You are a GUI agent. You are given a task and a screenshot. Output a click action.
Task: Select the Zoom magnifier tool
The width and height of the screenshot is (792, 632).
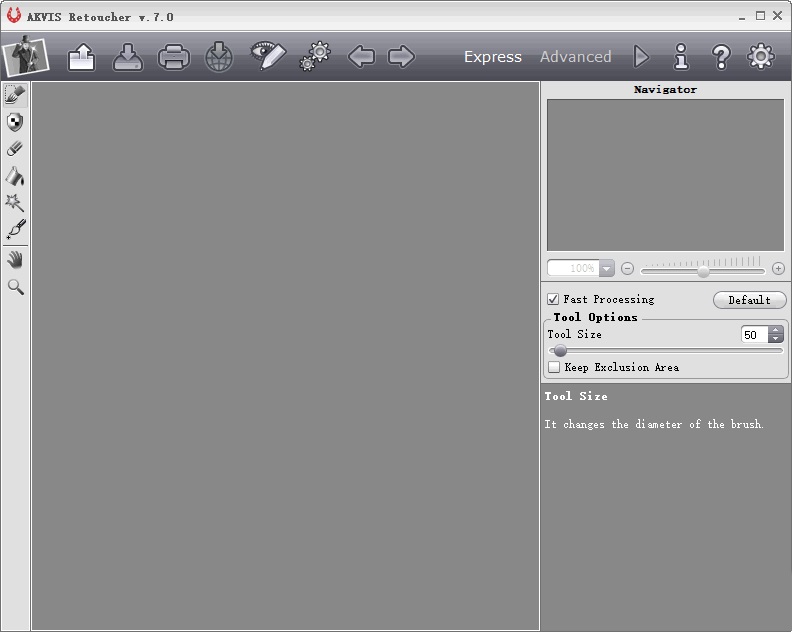16,287
